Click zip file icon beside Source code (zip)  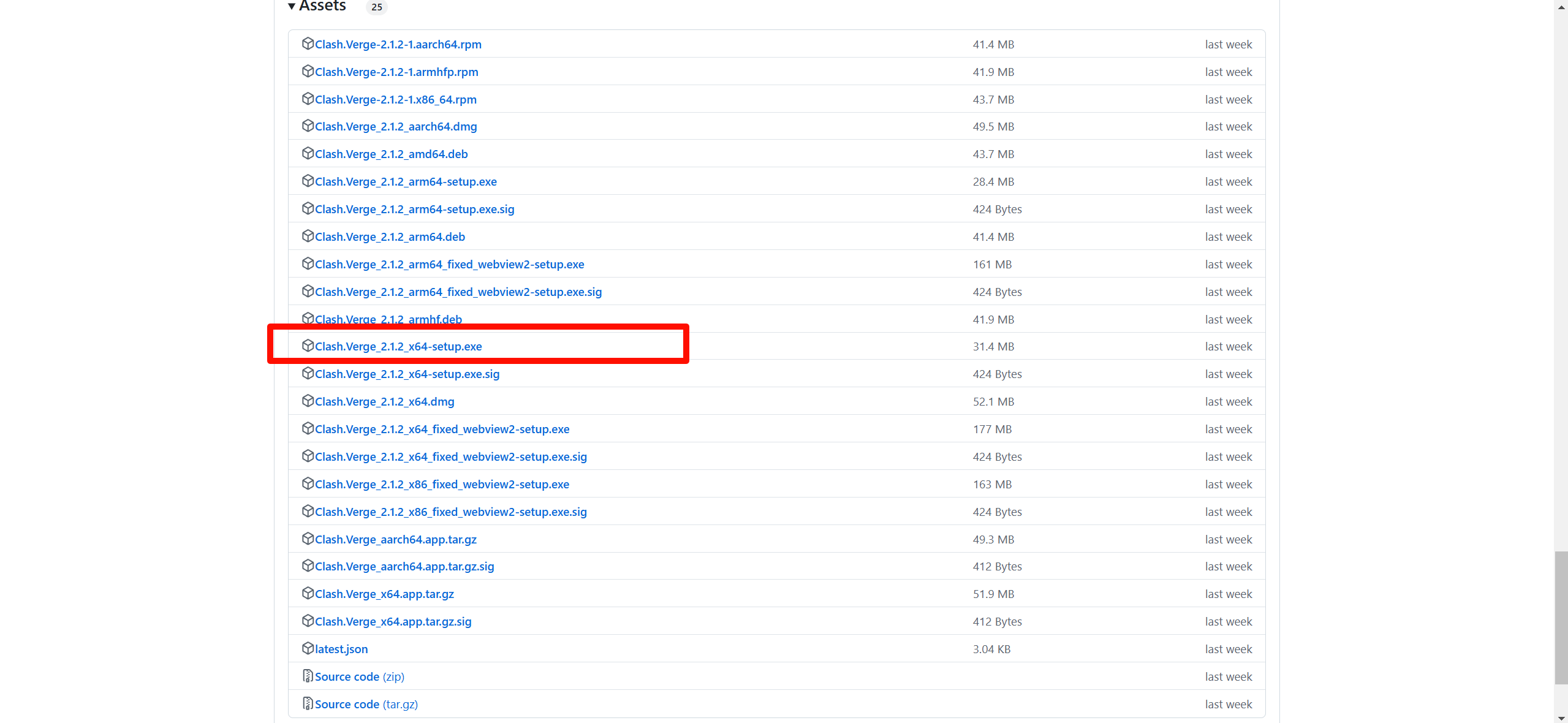(308, 676)
